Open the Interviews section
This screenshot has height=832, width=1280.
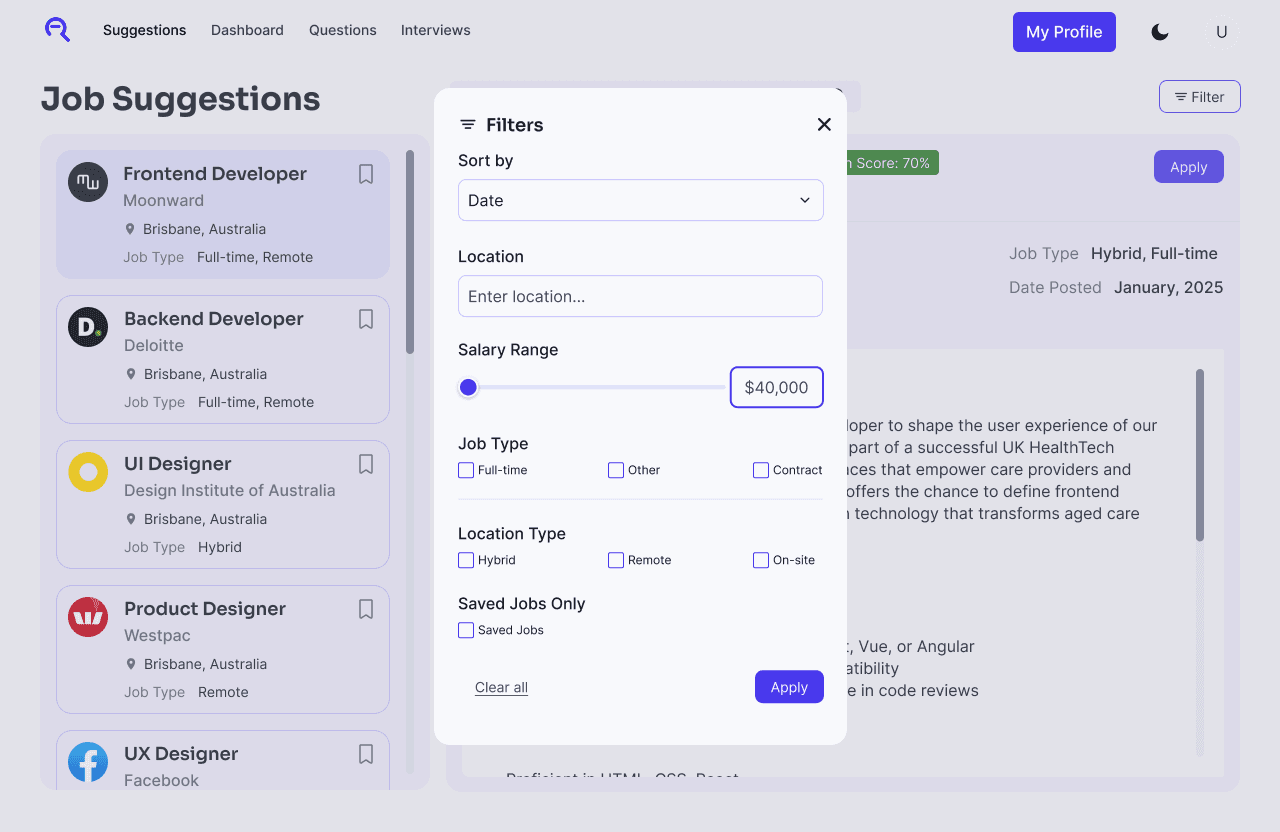(x=435, y=30)
